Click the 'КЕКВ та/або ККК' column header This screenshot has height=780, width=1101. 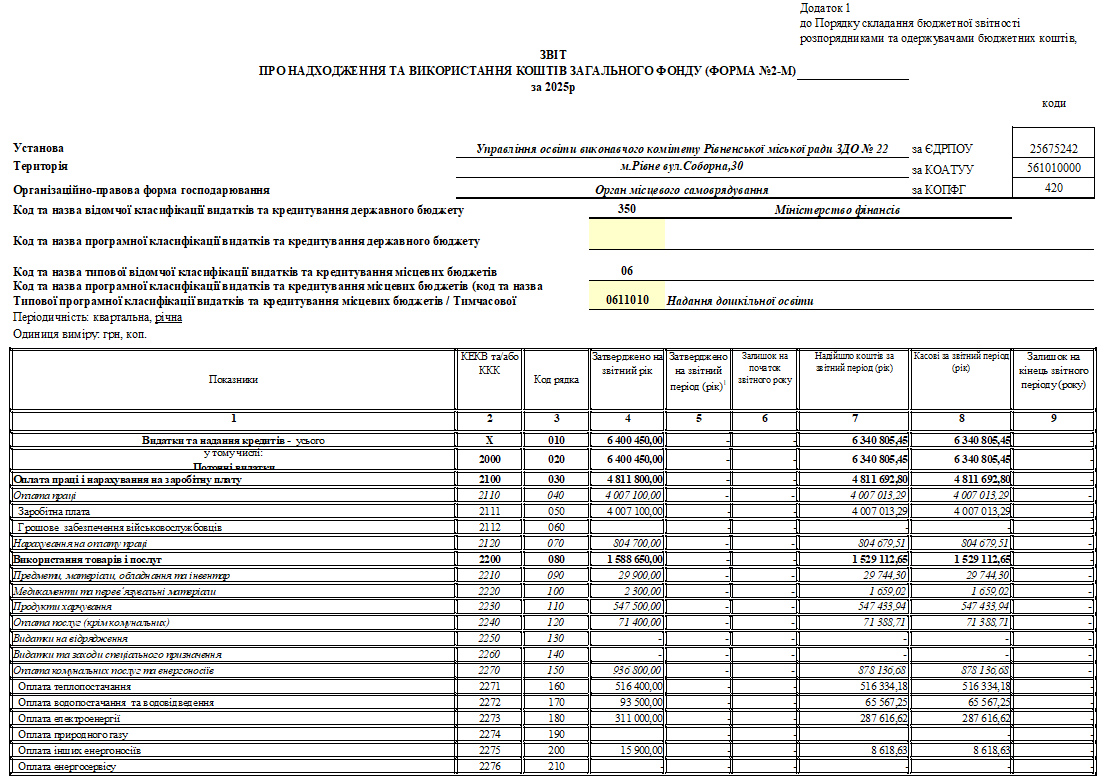(x=489, y=362)
